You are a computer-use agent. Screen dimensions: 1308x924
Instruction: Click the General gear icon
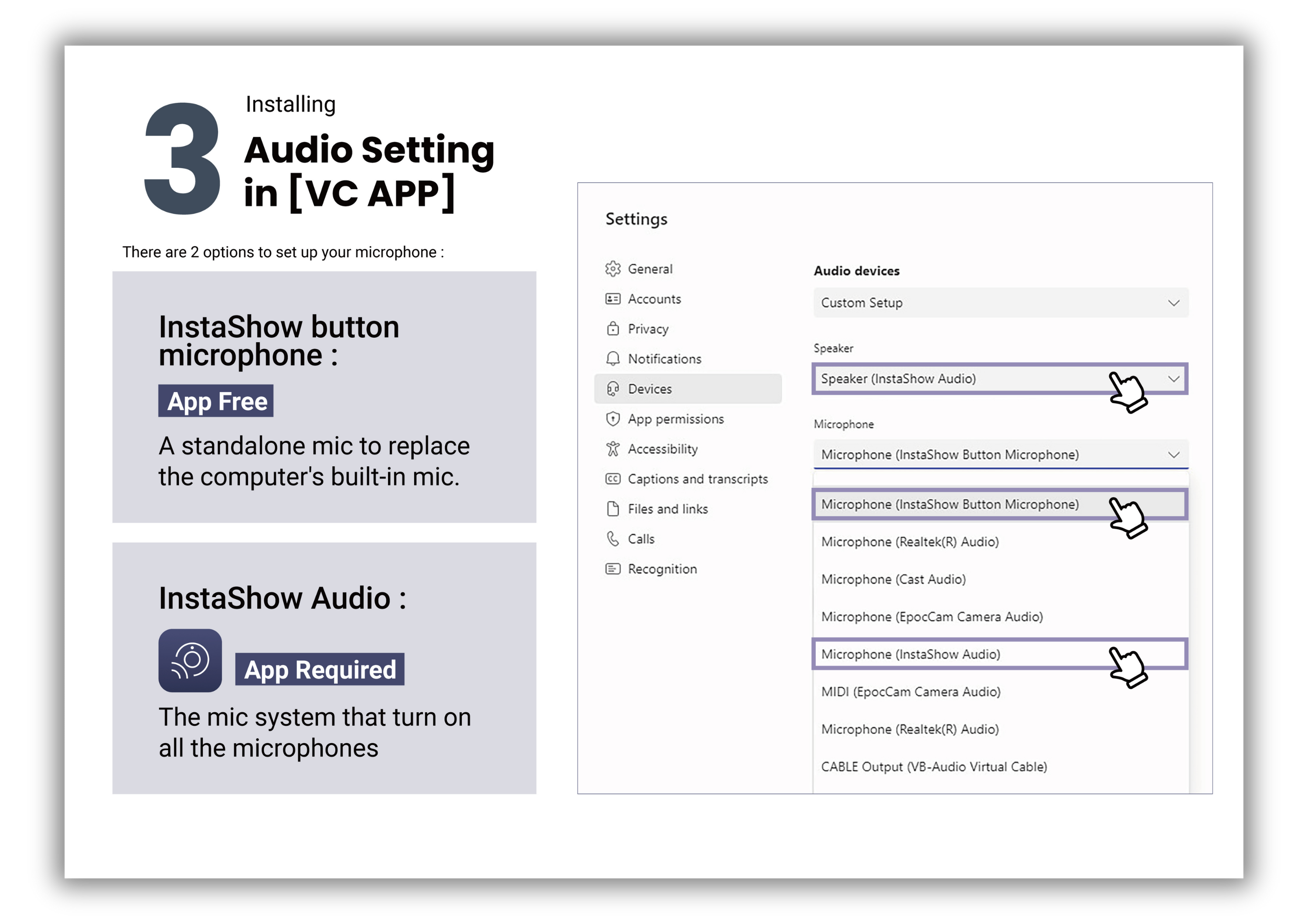point(613,269)
